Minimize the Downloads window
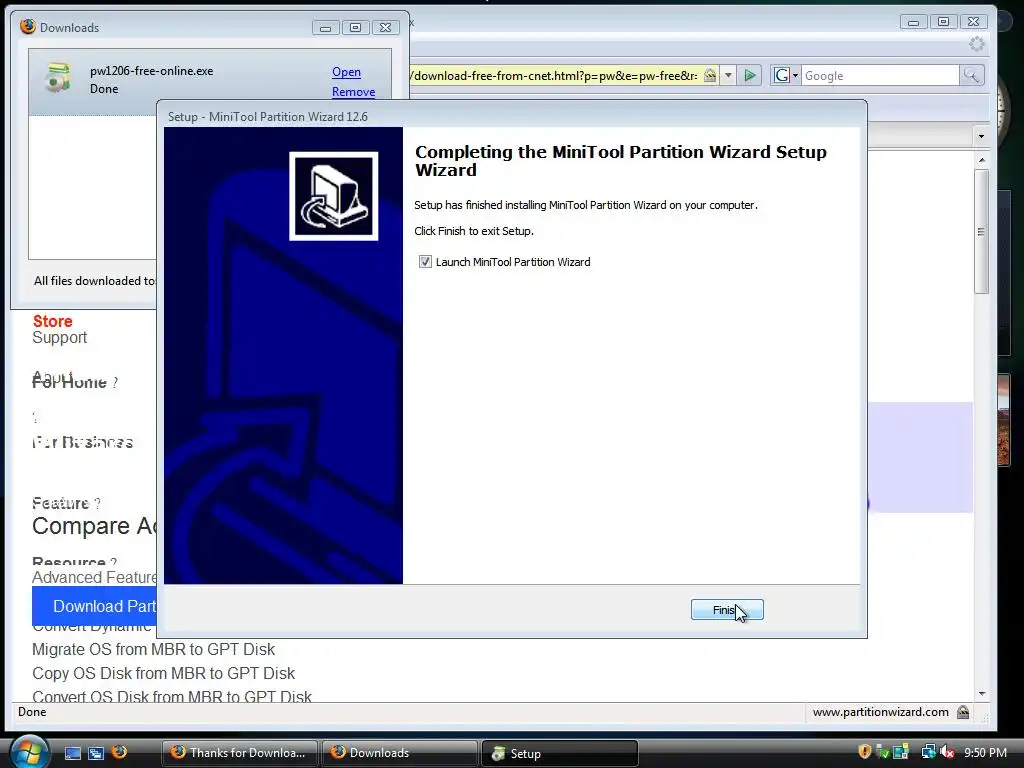Viewport: 1024px width, 768px height. (325, 27)
